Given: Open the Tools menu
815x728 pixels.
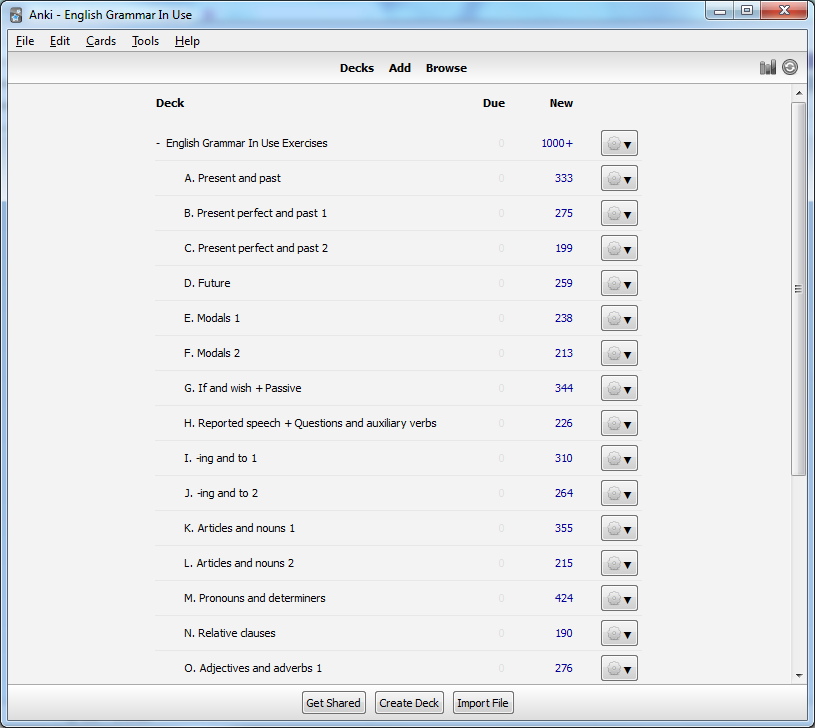Looking at the screenshot, I should [x=145, y=41].
